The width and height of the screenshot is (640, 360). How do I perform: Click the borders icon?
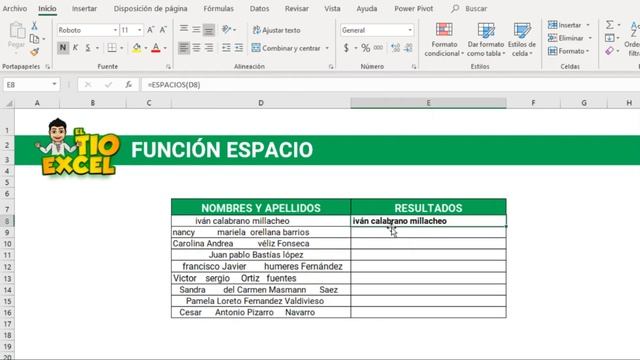pyautogui.click(x=111, y=48)
